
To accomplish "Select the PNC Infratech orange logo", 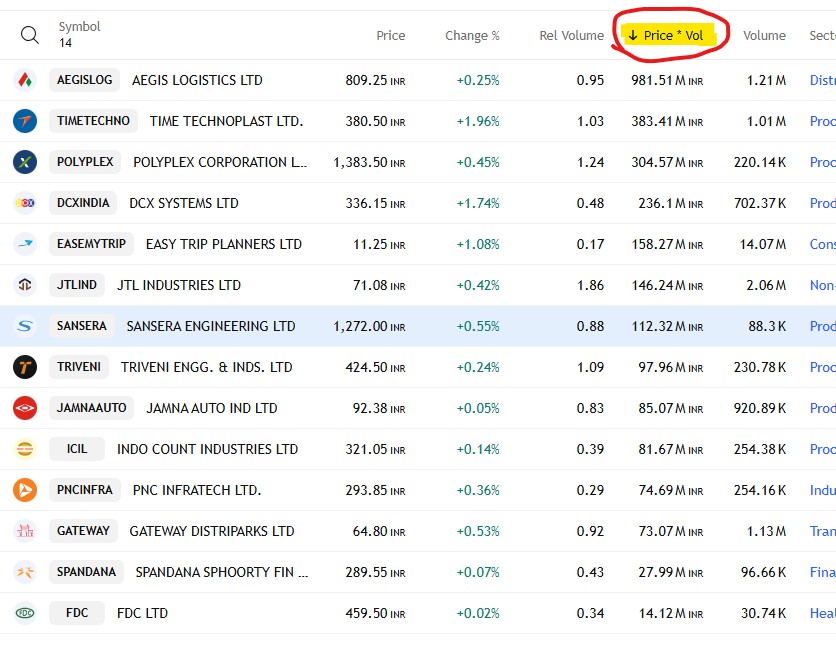I will click(x=25, y=490).
